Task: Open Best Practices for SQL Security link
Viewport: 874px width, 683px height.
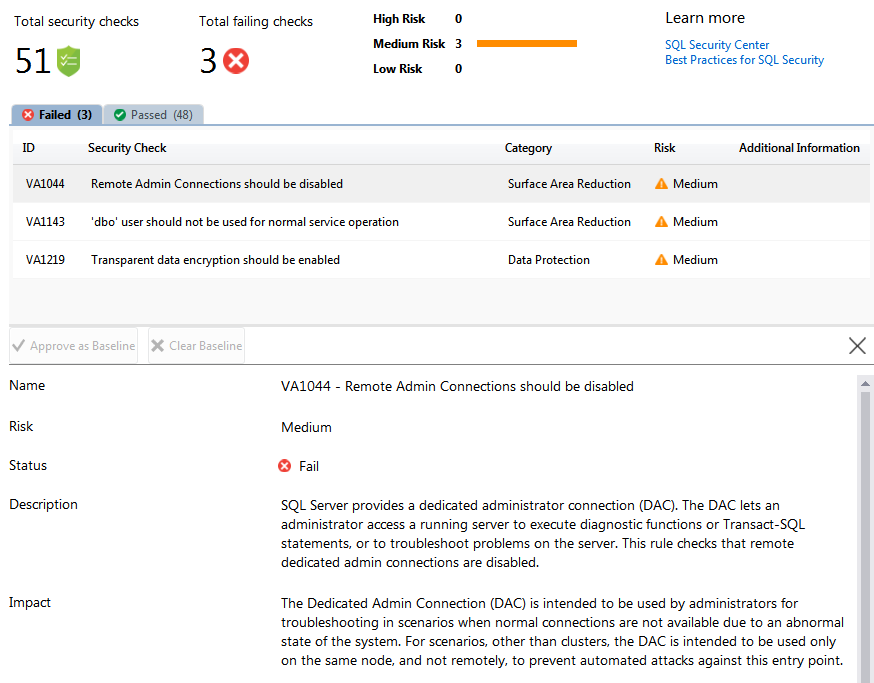Action: 744,59
